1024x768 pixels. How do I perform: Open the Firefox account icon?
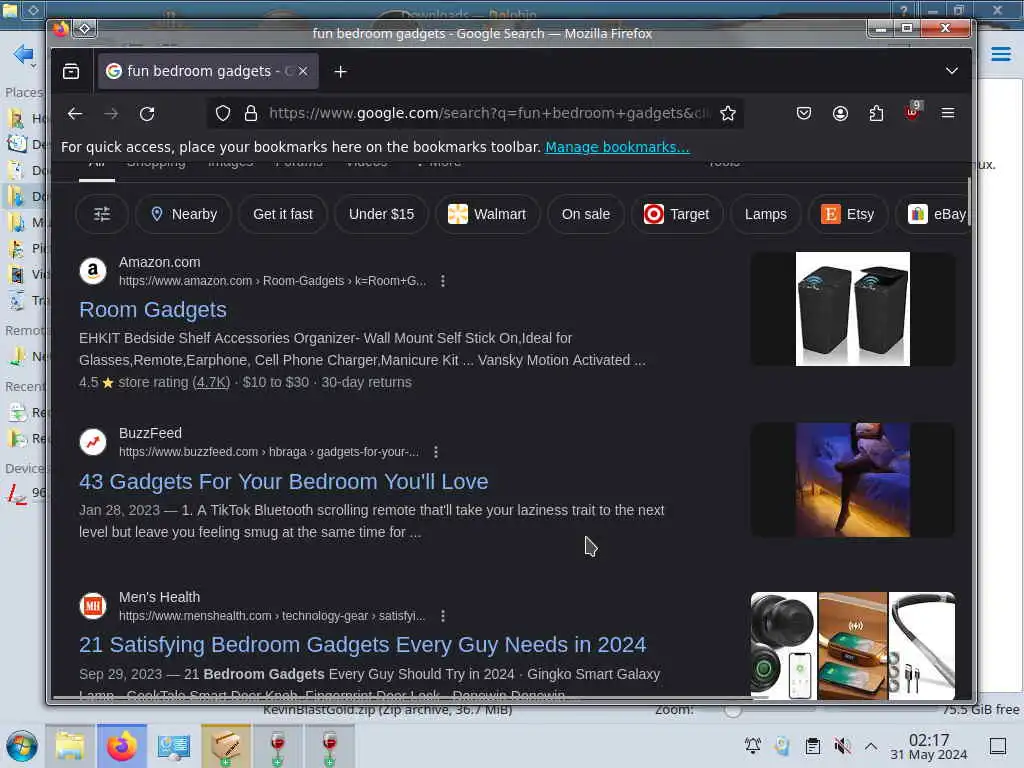click(x=840, y=114)
